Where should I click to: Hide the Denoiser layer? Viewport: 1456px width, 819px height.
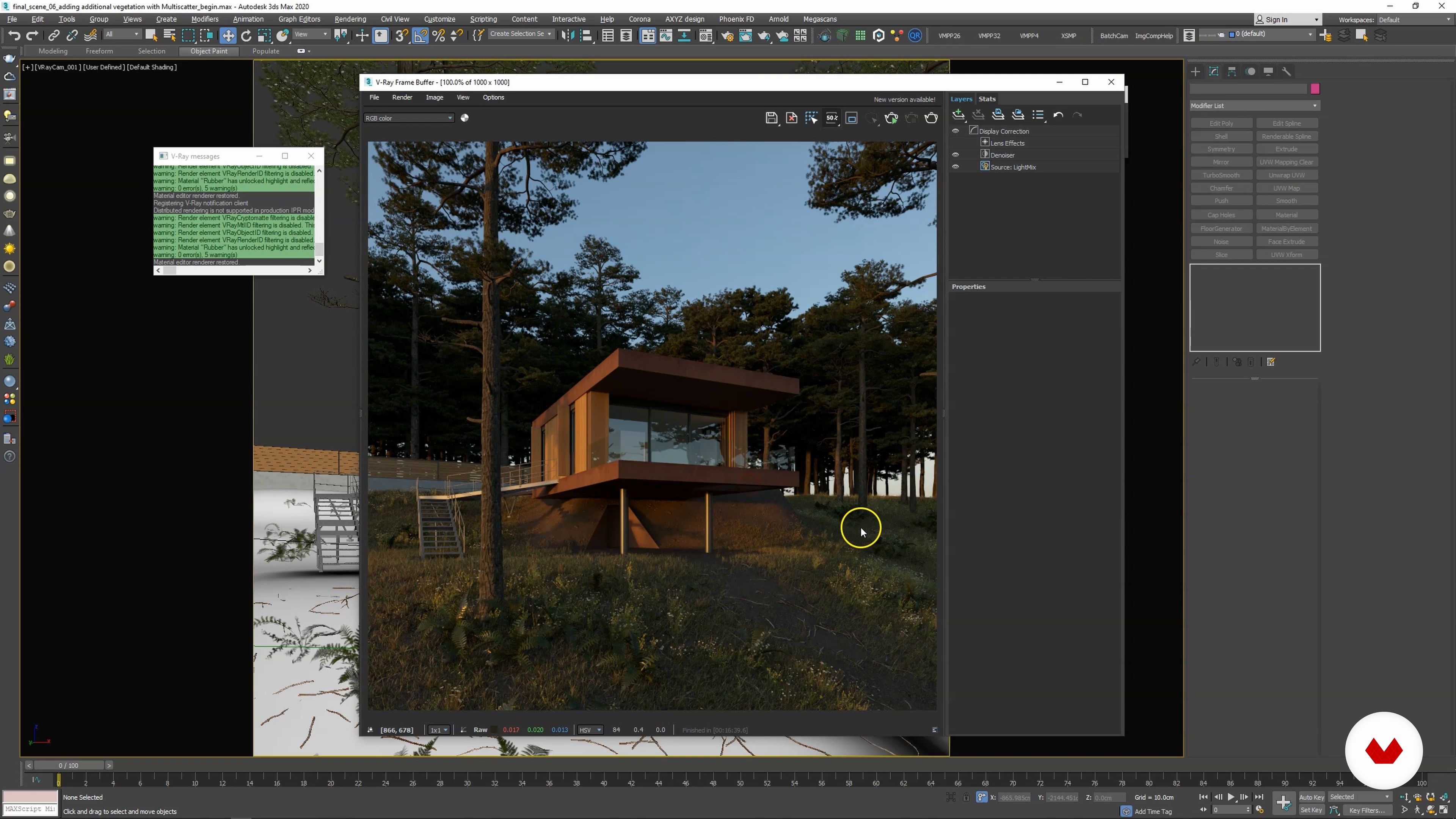pos(955,155)
